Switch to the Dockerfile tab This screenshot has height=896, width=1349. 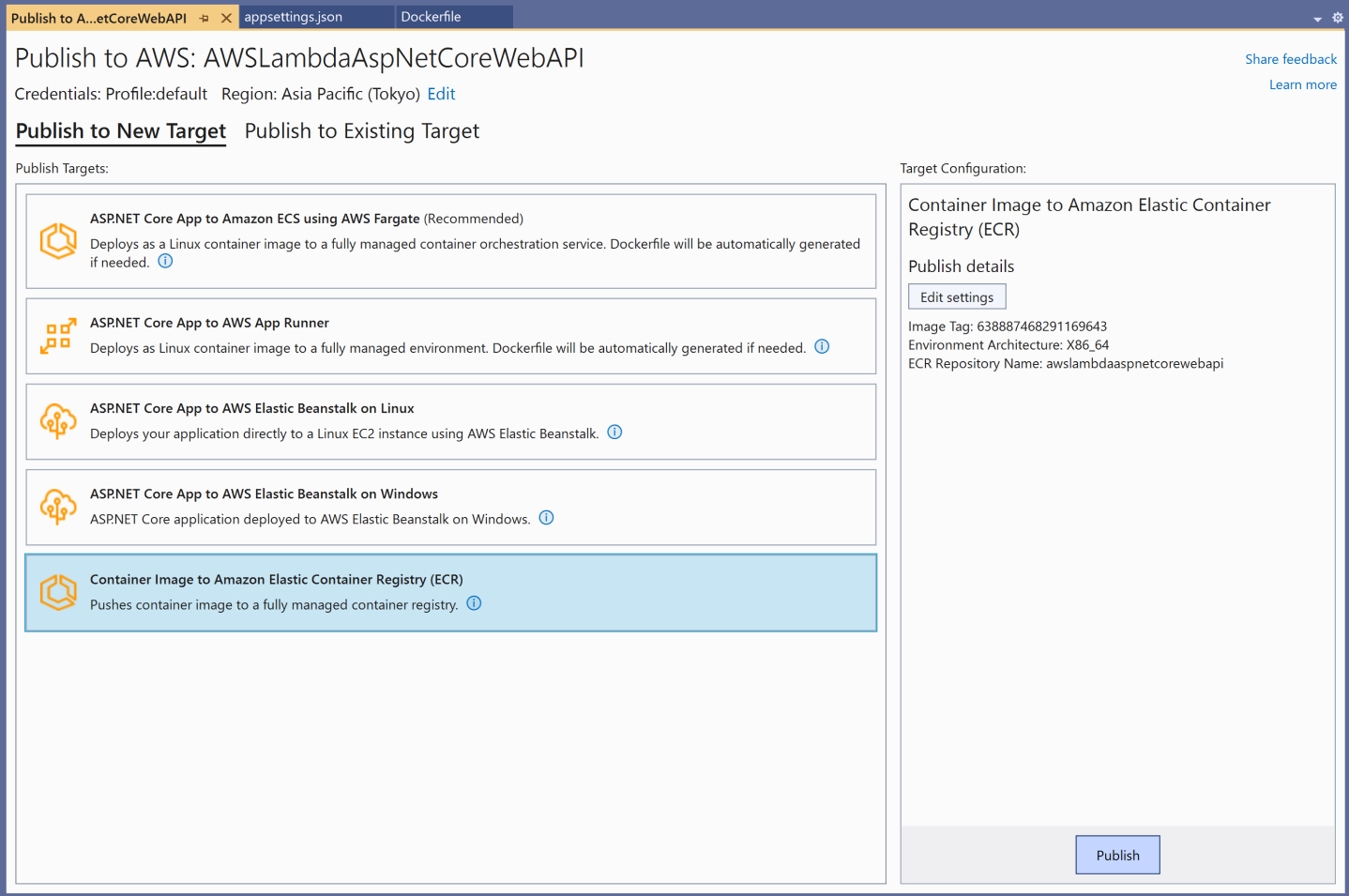coord(454,17)
